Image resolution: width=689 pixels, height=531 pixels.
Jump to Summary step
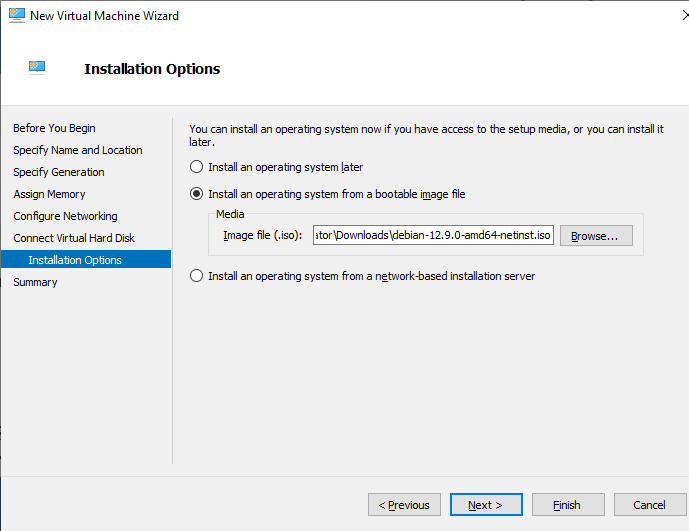click(x=35, y=282)
